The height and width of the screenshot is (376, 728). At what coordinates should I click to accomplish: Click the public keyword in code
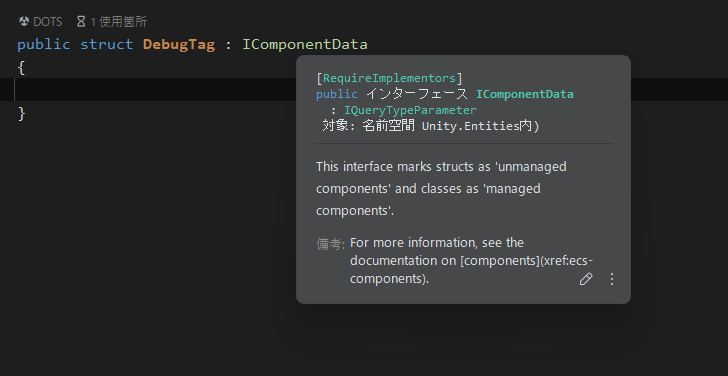pyautogui.click(x=44, y=45)
